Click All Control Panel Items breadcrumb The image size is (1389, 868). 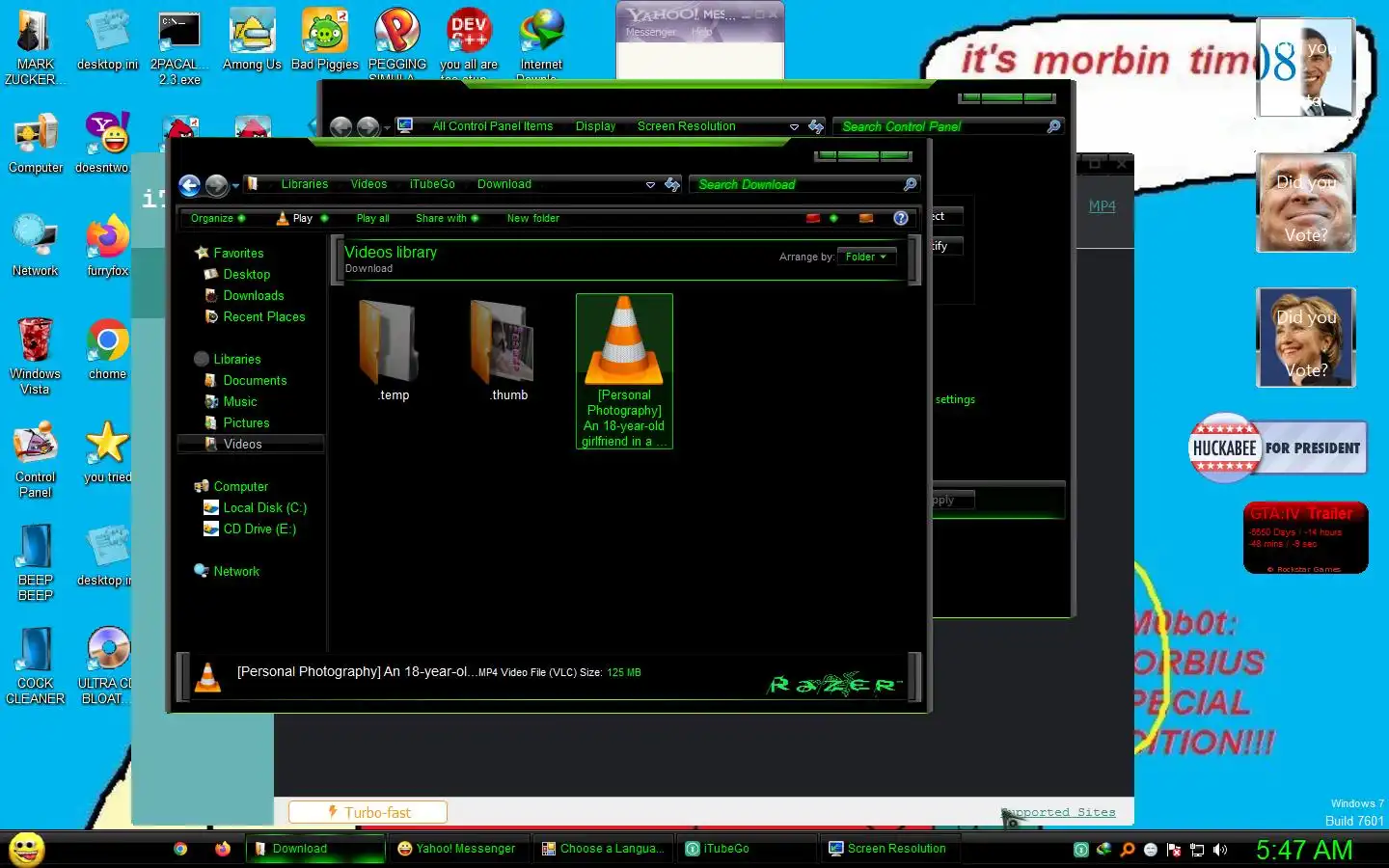(x=492, y=126)
